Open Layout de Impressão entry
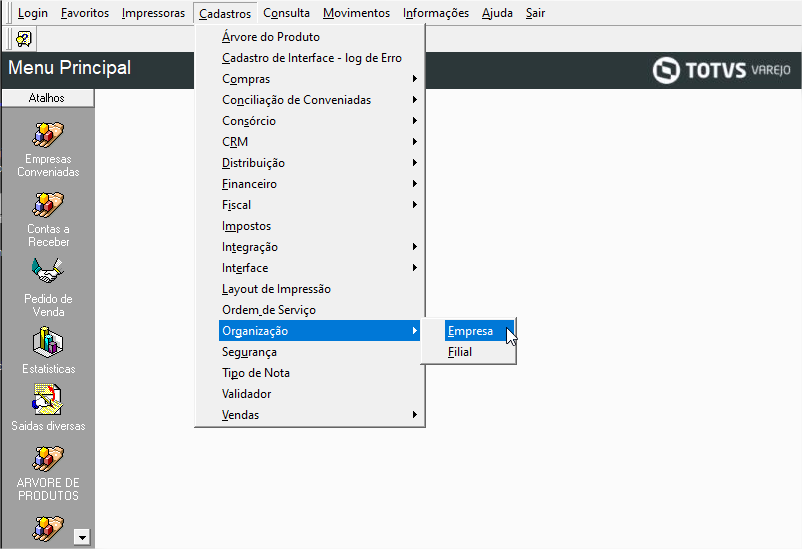Viewport: 802px width, 549px height. [276, 289]
